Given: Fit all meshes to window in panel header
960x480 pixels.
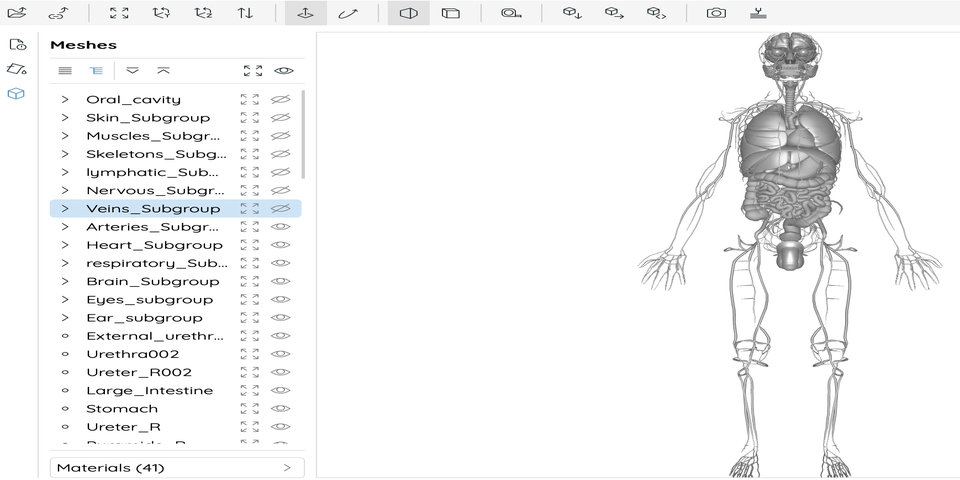Looking at the screenshot, I should click(x=253, y=70).
